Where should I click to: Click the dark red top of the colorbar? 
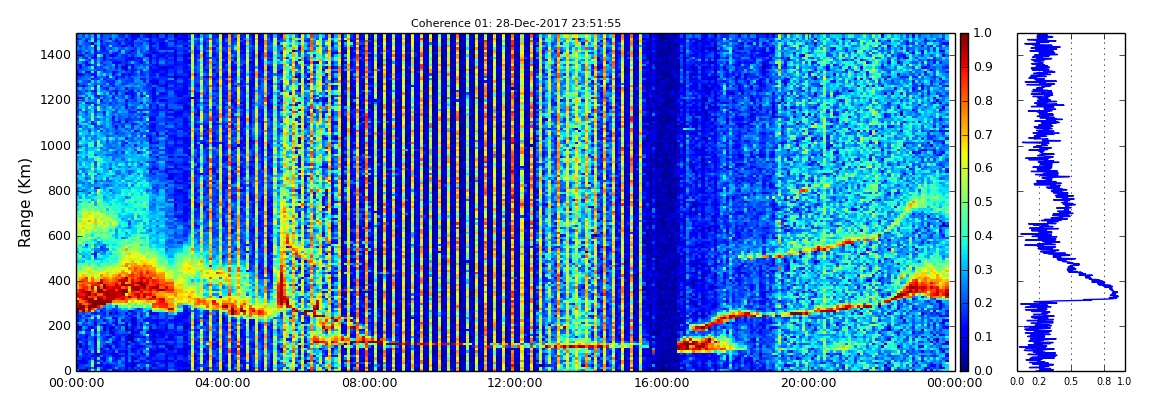(964, 38)
